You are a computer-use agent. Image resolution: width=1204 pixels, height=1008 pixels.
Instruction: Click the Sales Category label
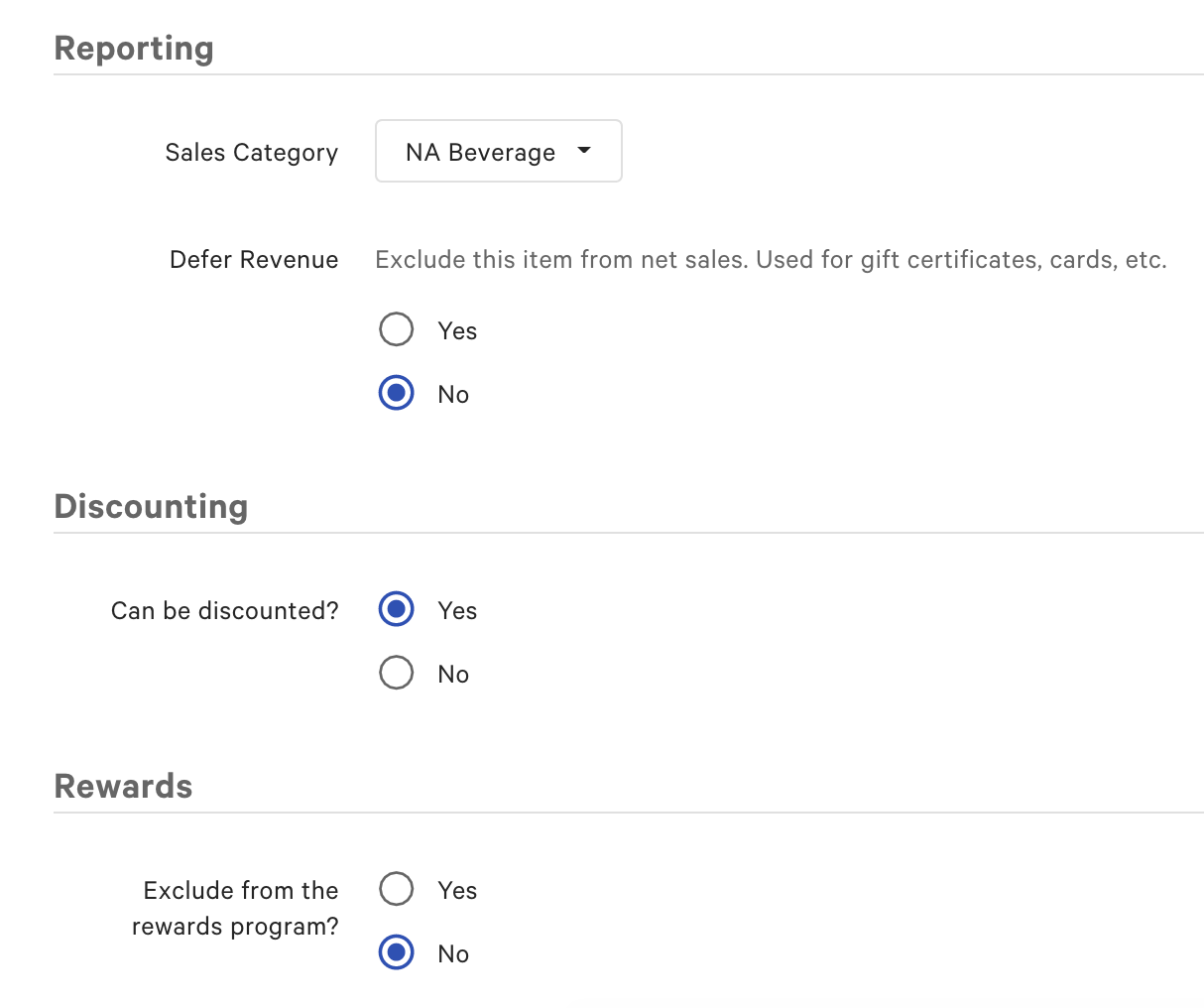251,152
